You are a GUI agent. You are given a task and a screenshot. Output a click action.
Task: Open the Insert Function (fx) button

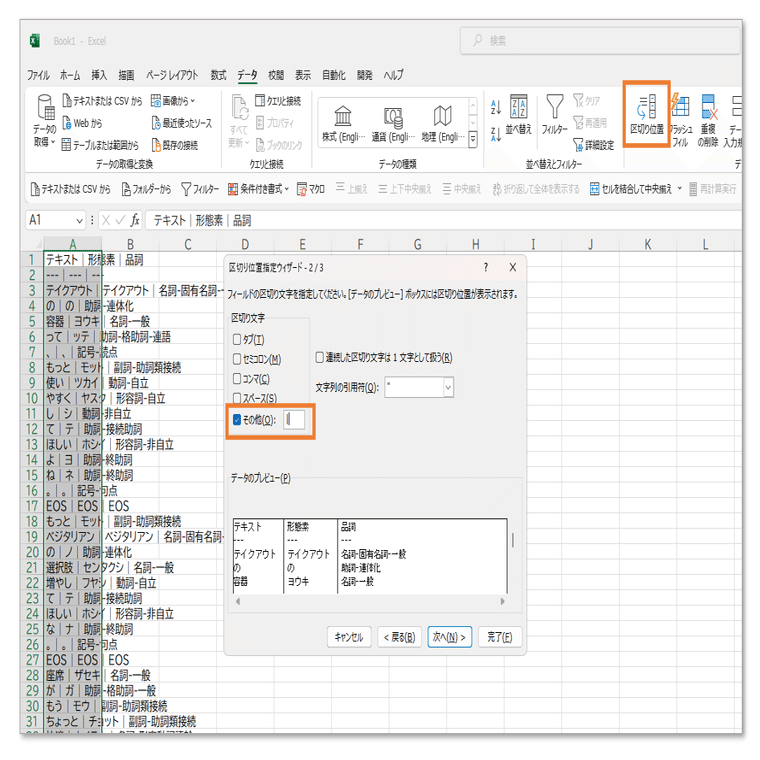pyautogui.click(x=135, y=221)
